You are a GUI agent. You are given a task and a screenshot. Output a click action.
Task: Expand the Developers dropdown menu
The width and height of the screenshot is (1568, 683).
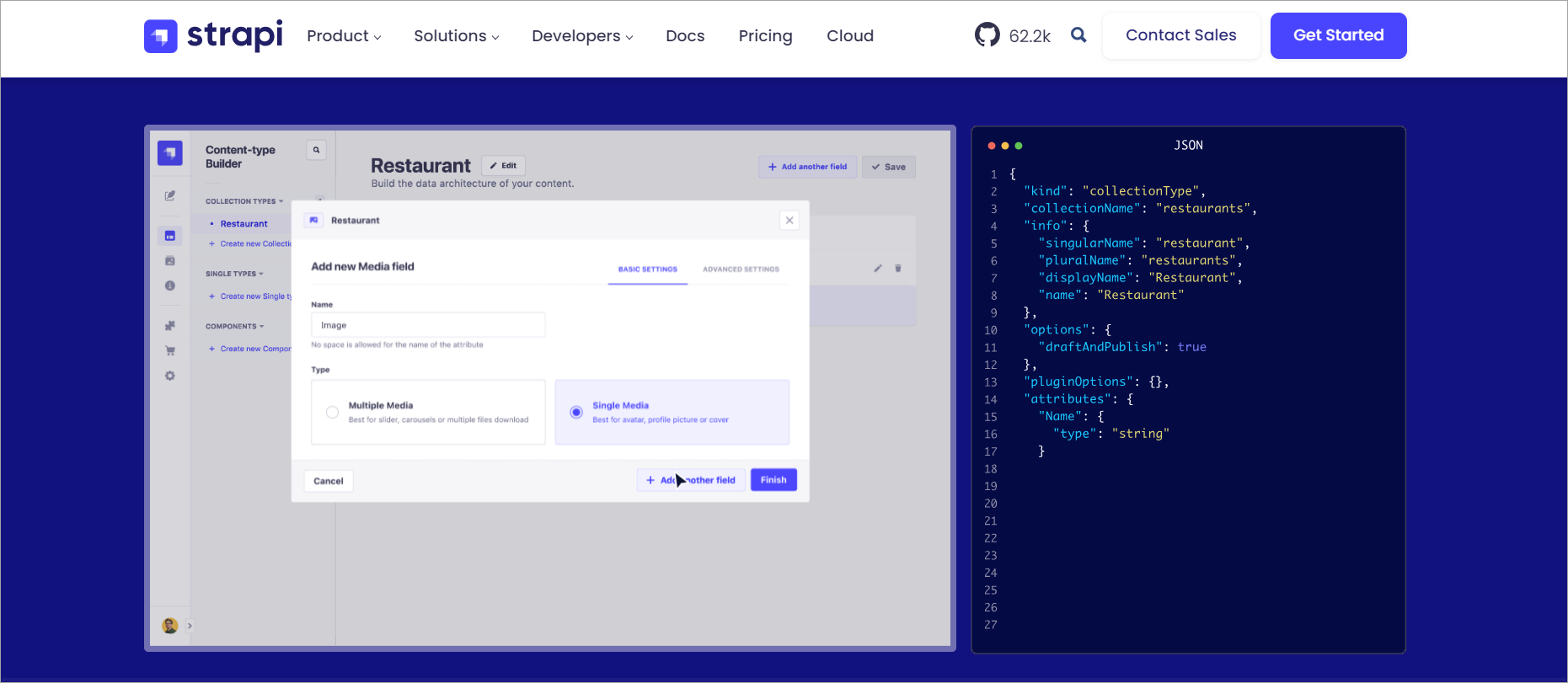coord(582,36)
